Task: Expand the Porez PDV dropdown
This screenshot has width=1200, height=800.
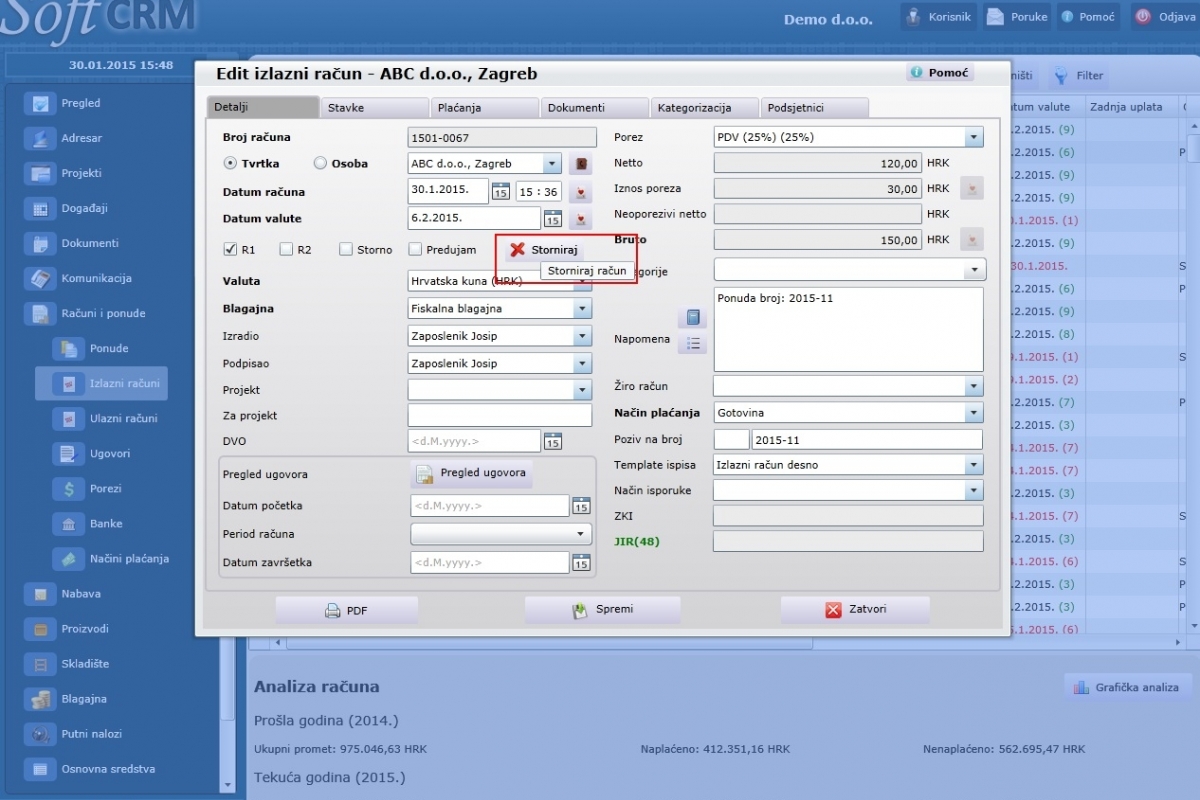Action: tap(974, 137)
